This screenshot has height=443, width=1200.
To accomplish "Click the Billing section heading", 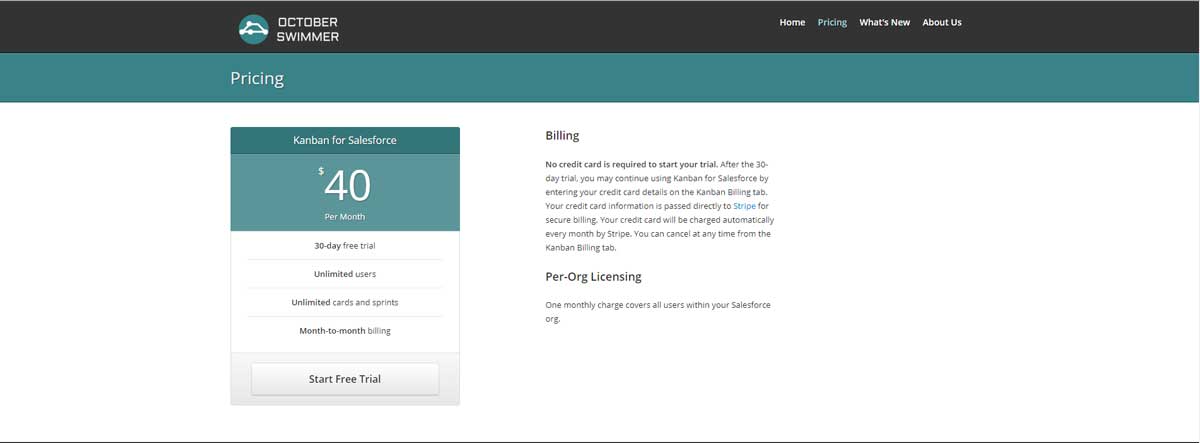I will coord(562,135).
